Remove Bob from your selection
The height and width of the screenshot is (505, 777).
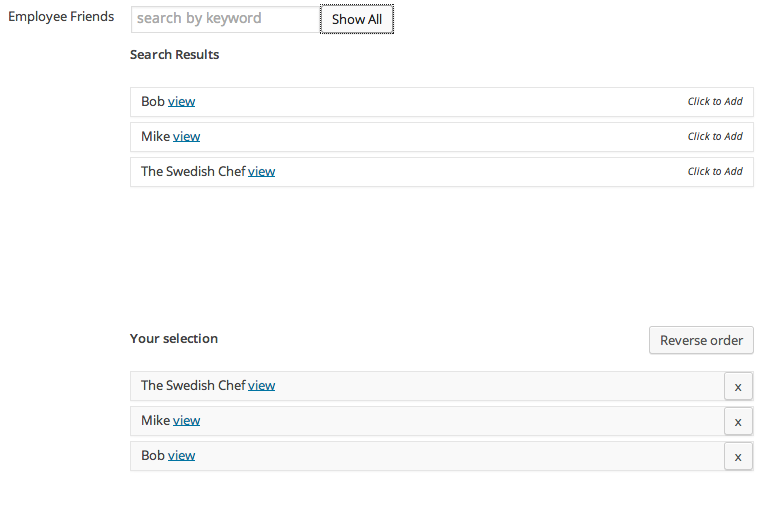[738, 457]
